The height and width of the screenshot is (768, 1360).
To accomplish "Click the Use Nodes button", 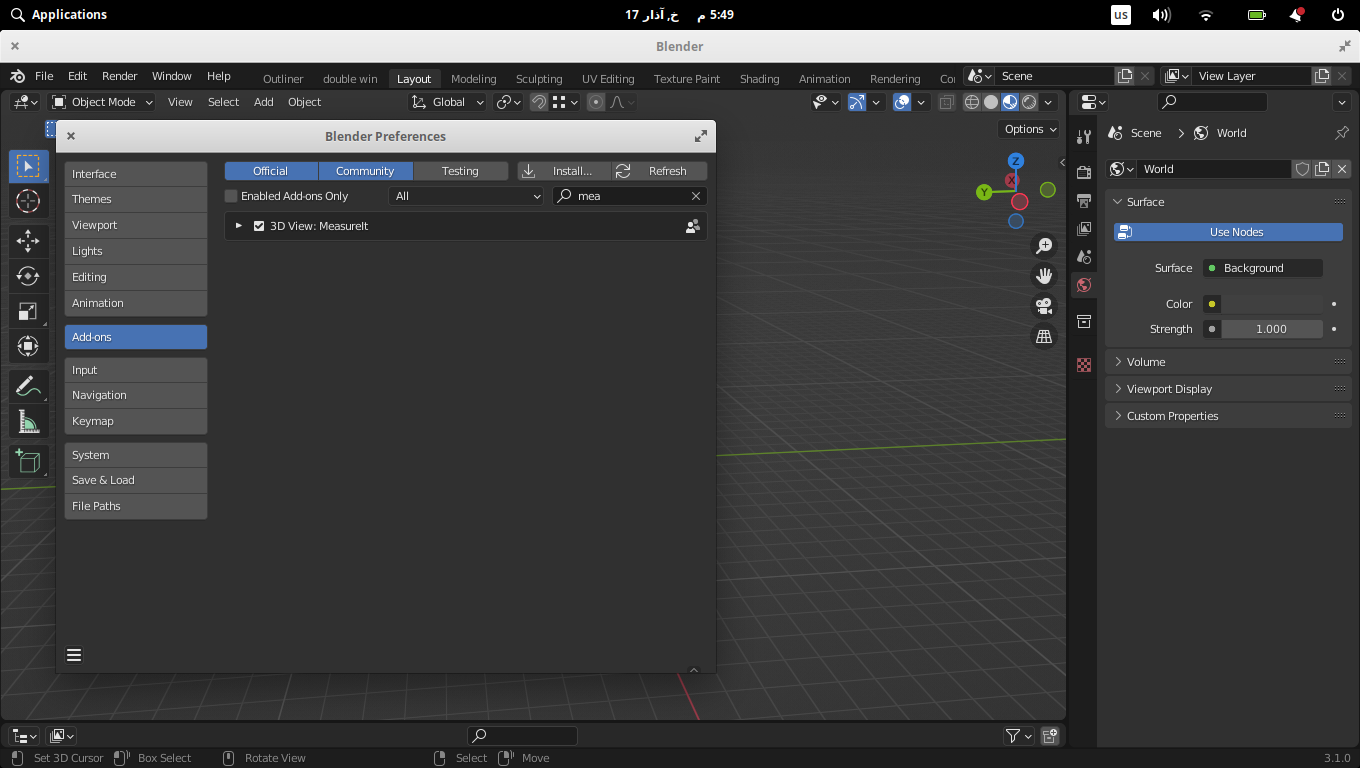I will [x=1228, y=232].
